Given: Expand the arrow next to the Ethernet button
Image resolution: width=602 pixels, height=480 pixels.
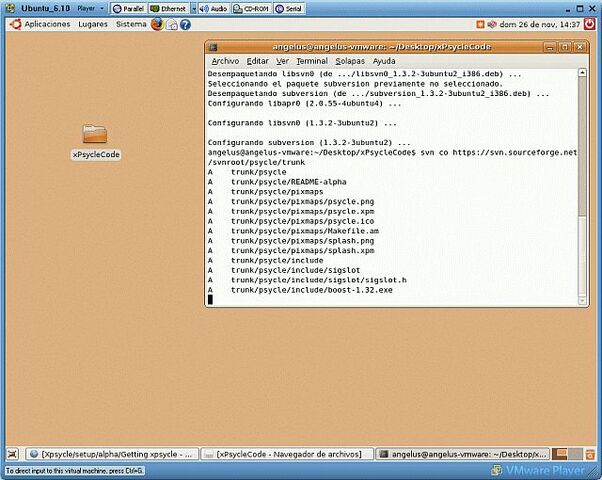Looking at the screenshot, I should click(194, 8).
